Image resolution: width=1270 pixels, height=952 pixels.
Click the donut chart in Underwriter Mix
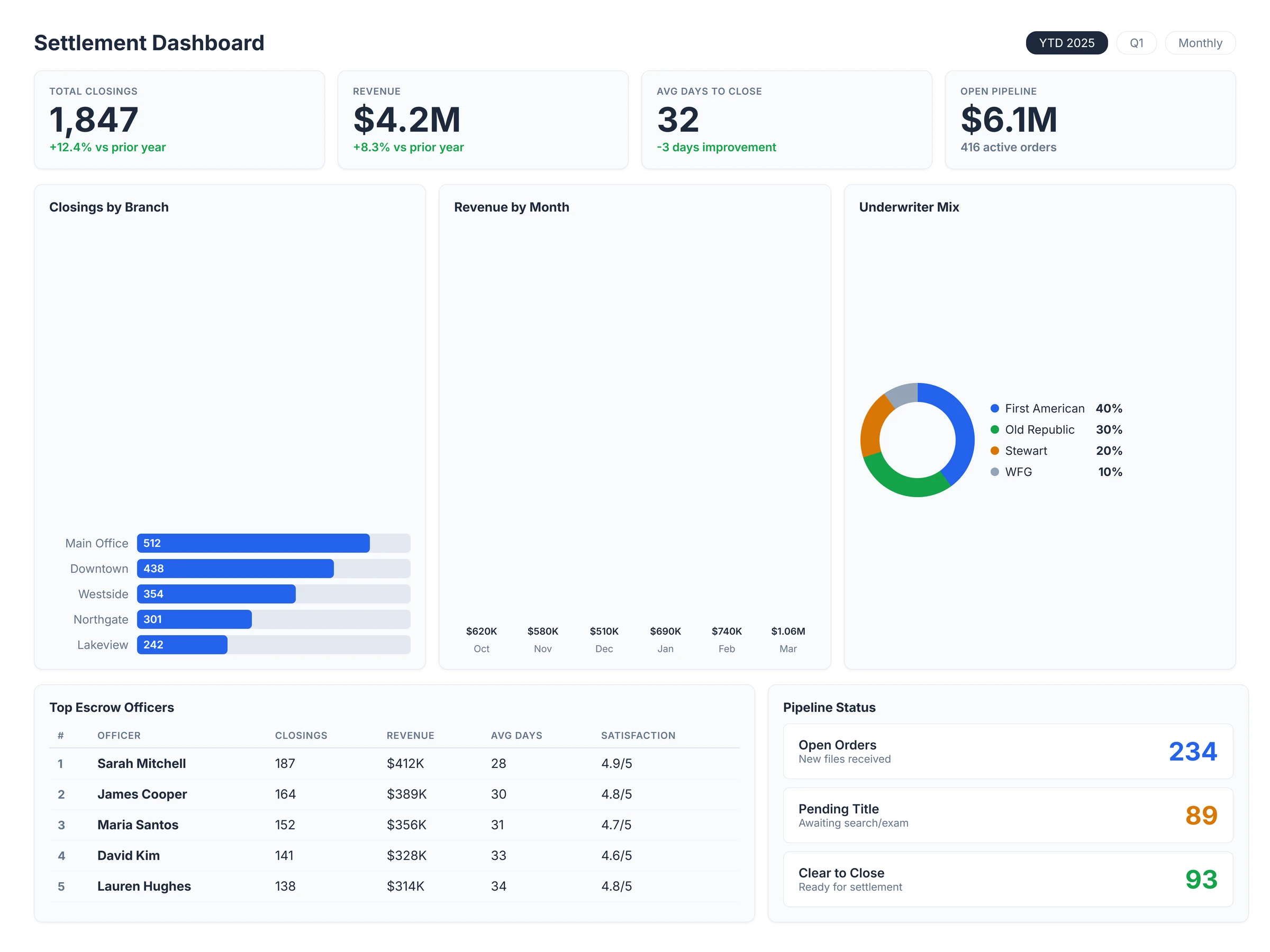coord(917,440)
